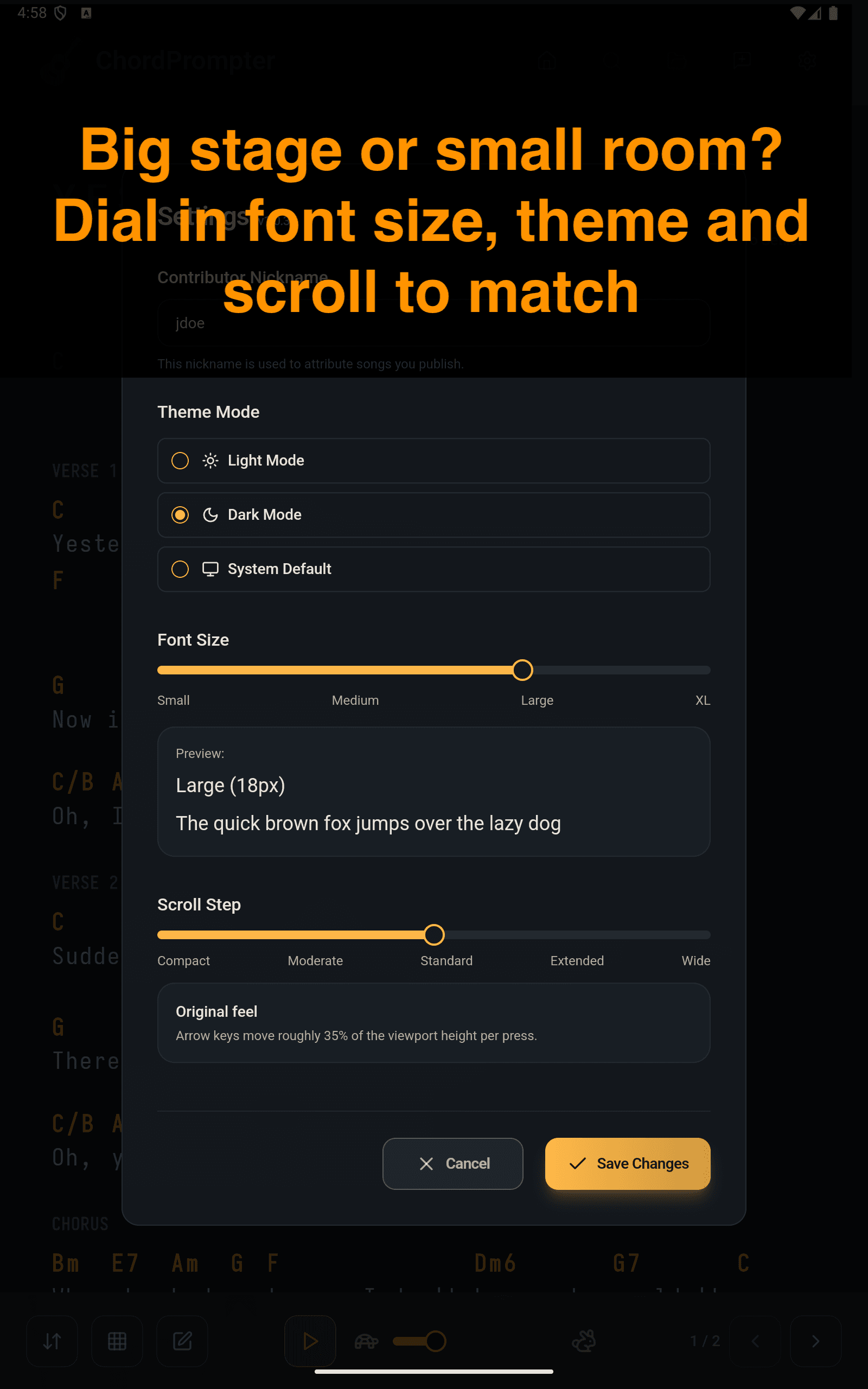Go to the next page arrow
868x1389 pixels.
[x=815, y=1341]
